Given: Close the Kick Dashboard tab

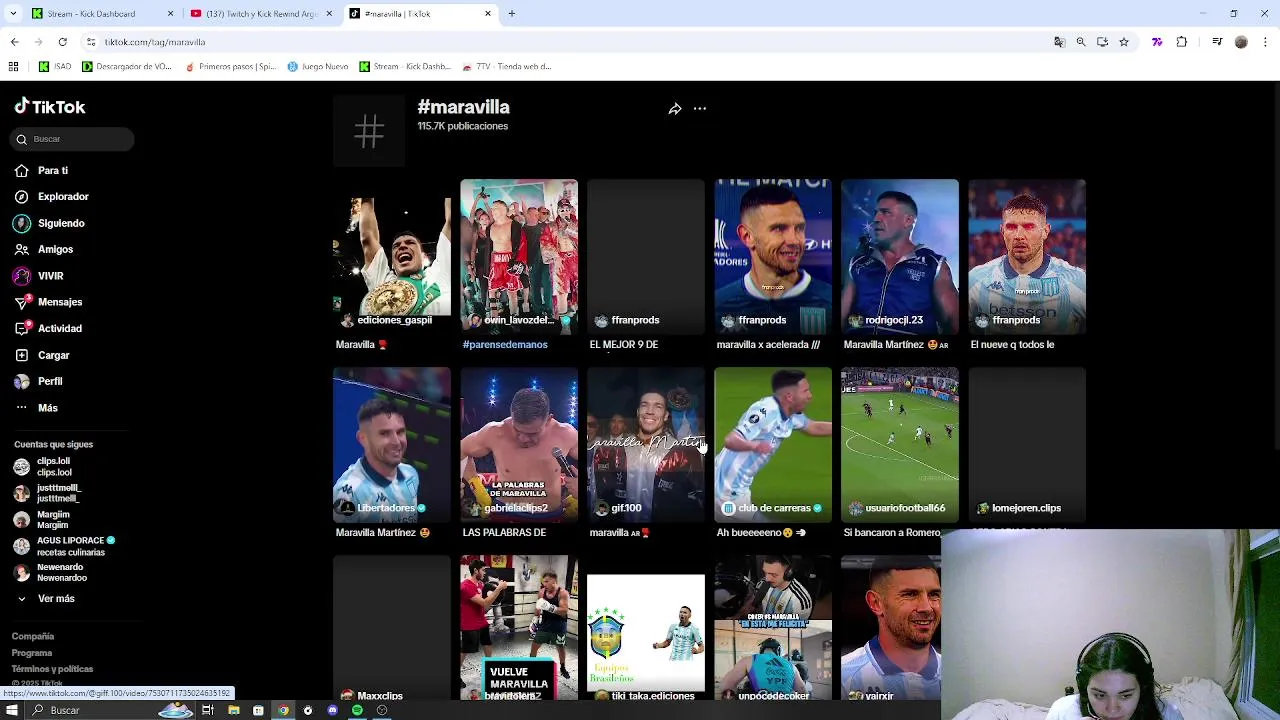Looking at the screenshot, I should click(170, 14).
